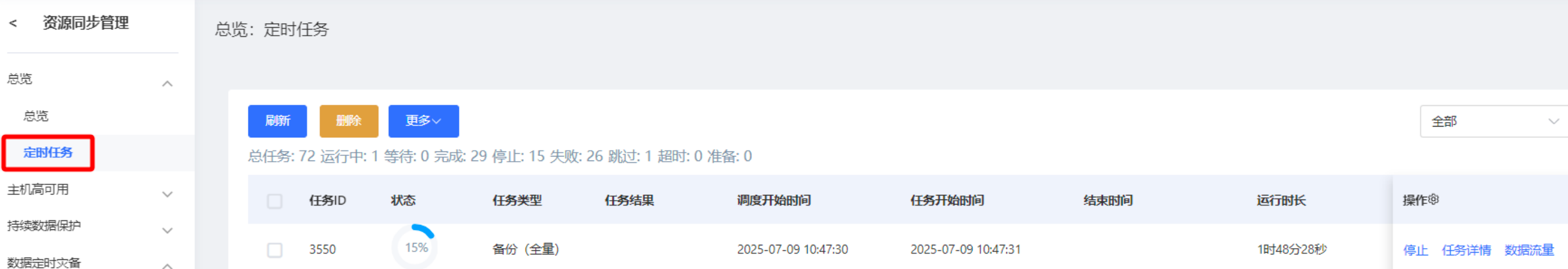Image resolution: width=1568 pixels, height=269 pixels.
Task: Click the gear icon next to 操作
Action: pyautogui.click(x=1434, y=199)
